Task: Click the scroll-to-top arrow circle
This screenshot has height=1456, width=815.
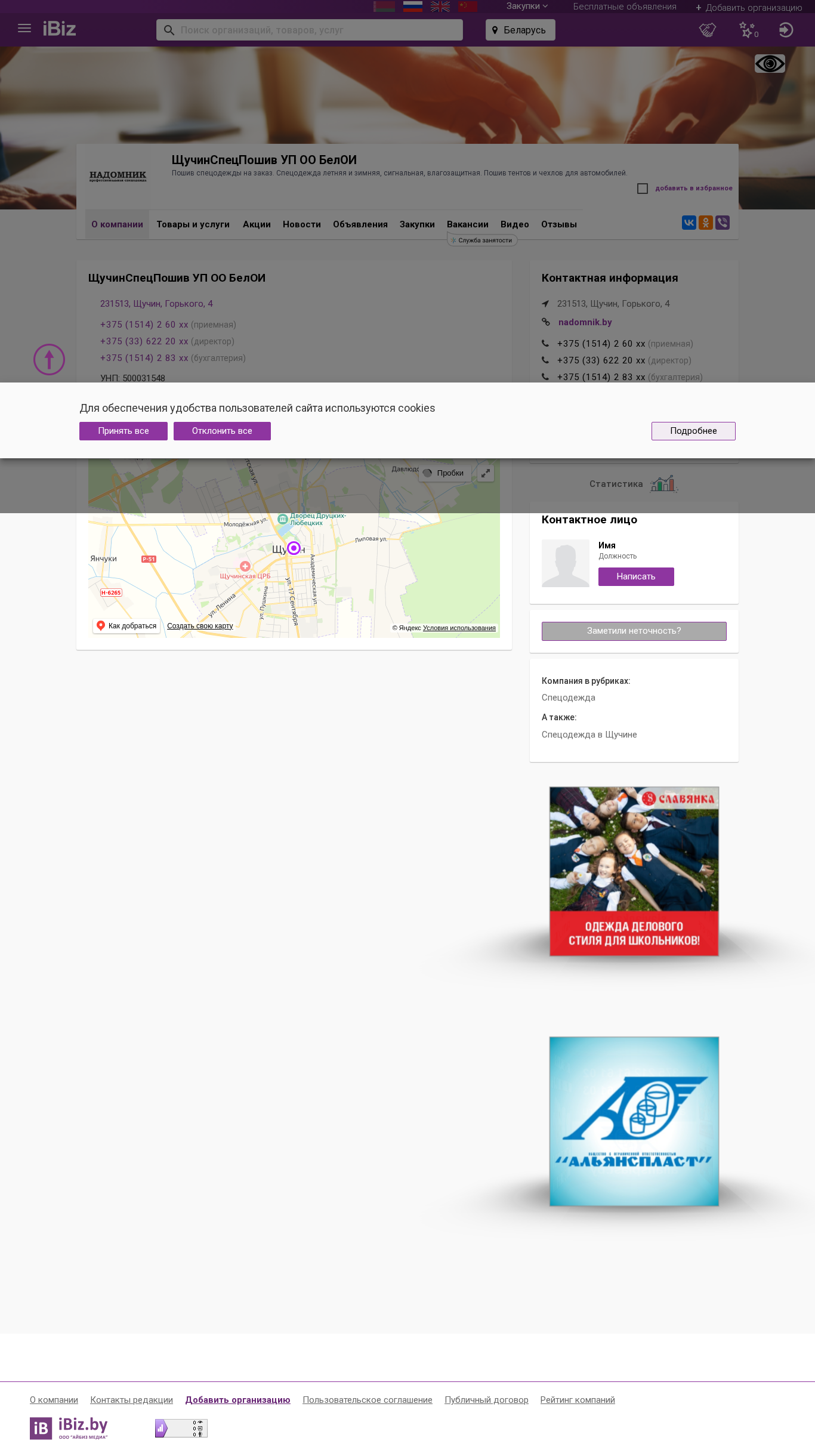Action: tap(49, 359)
